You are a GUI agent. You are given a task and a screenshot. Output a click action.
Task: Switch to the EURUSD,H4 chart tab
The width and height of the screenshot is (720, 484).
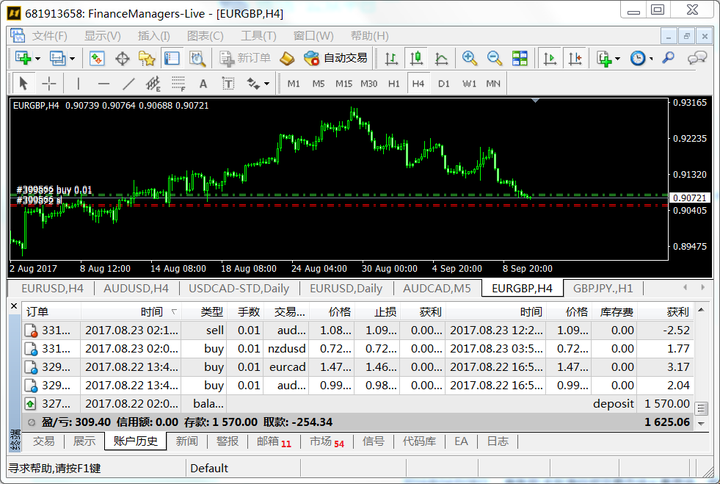[52, 288]
